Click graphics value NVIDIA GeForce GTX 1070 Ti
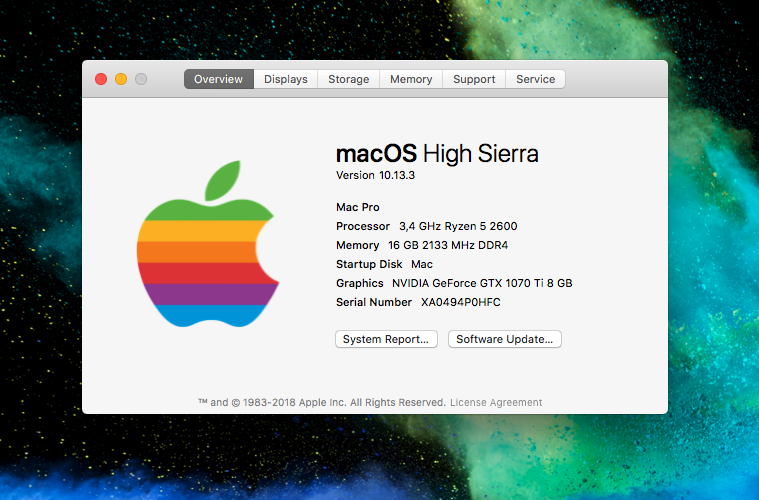Image resolution: width=759 pixels, height=500 pixels. (x=482, y=283)
